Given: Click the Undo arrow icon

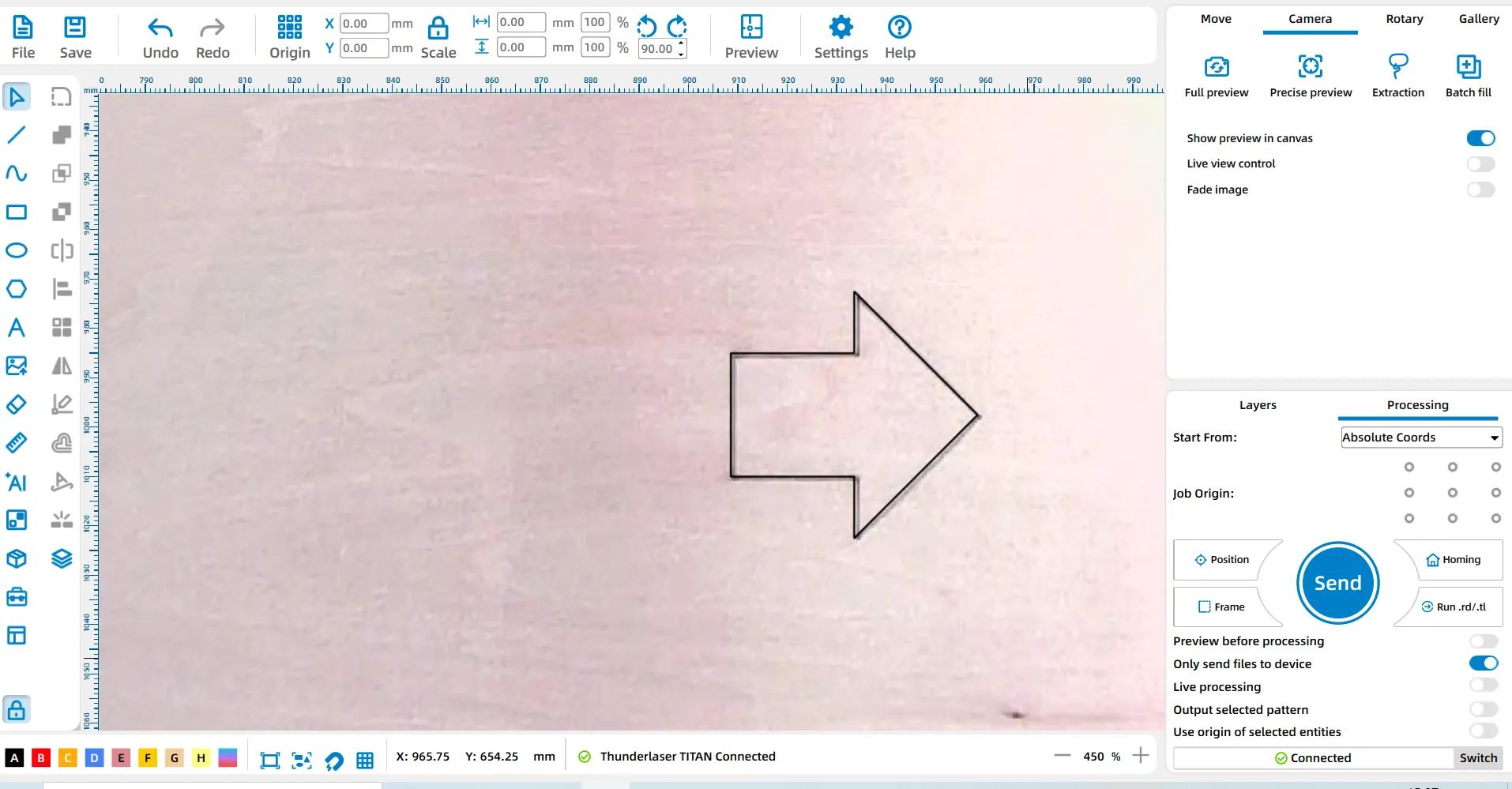Looking at the screenshot, I should click(x=160, y=29).
